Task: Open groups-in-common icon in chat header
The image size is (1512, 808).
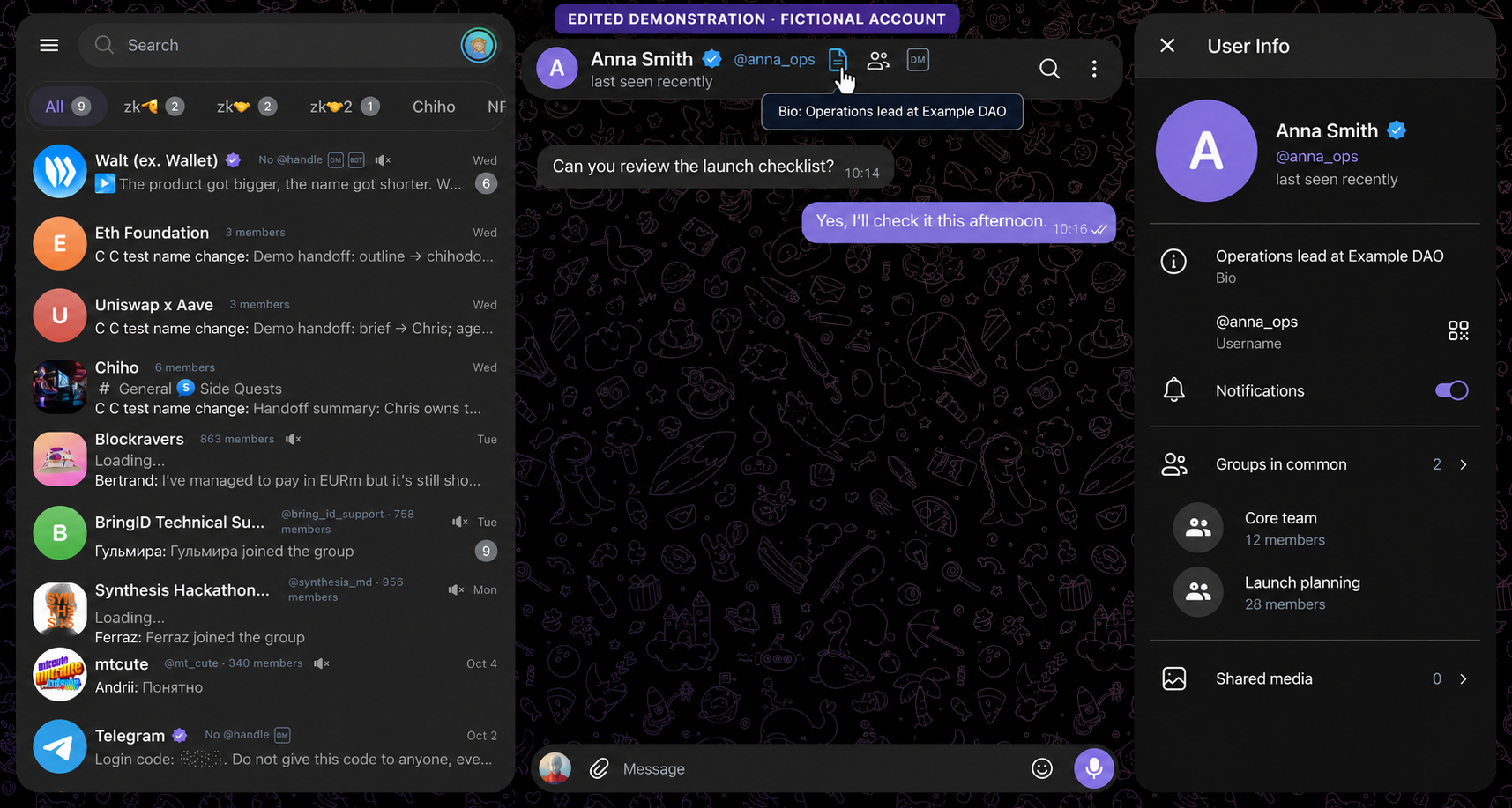Action: (878, 61)
